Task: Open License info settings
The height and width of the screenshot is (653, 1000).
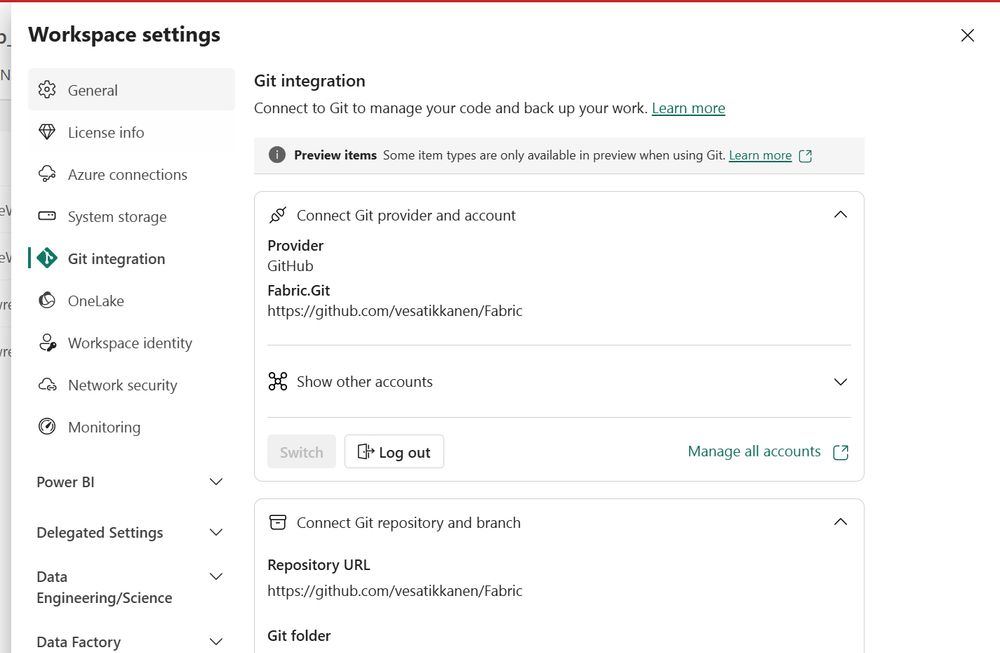Action: [131, 132]
